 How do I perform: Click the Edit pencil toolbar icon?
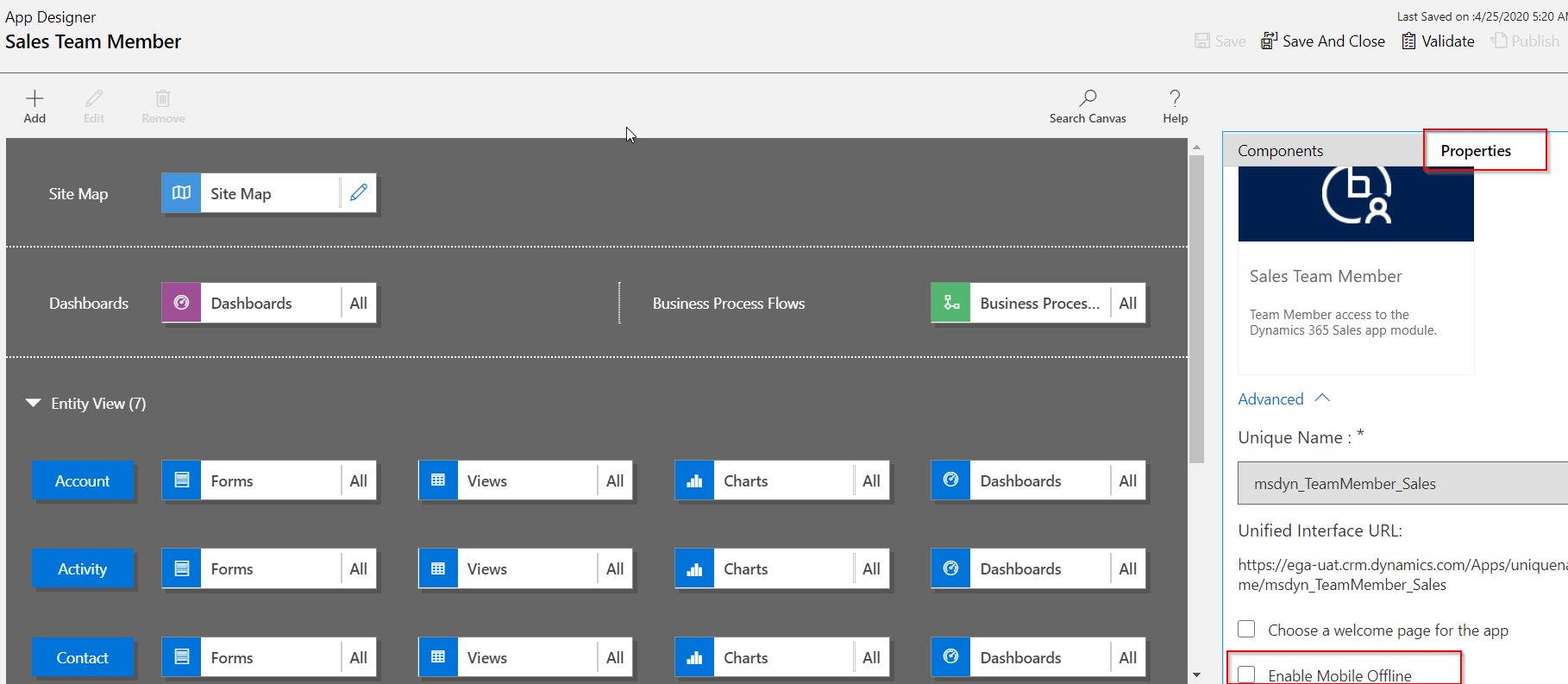94,98
